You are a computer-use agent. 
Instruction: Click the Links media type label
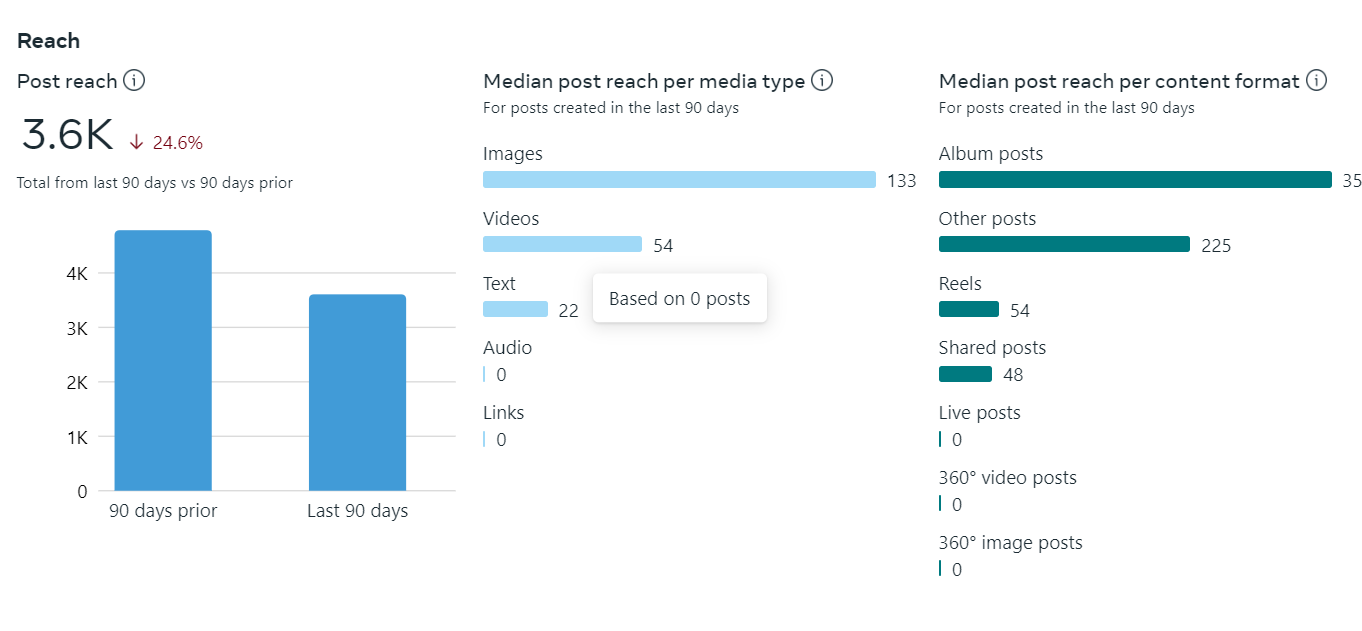[x=503, y=413]
